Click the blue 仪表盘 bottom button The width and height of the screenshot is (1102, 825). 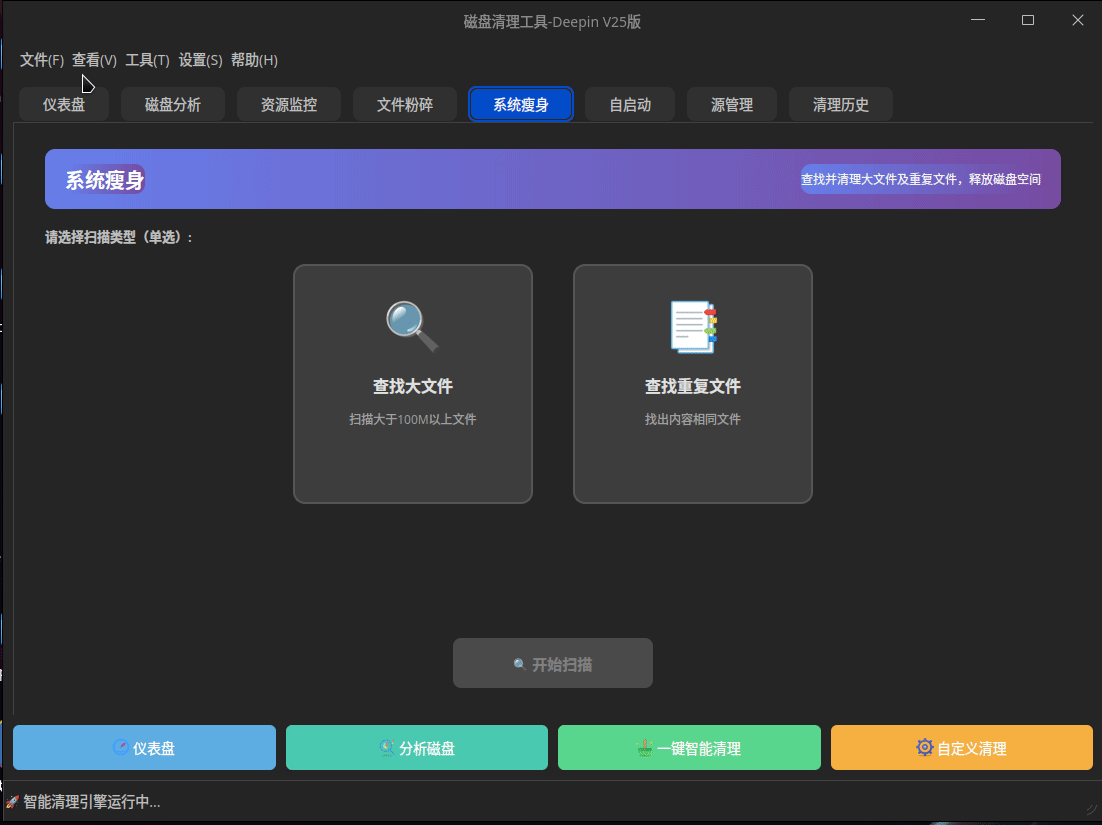click(144, 748)
